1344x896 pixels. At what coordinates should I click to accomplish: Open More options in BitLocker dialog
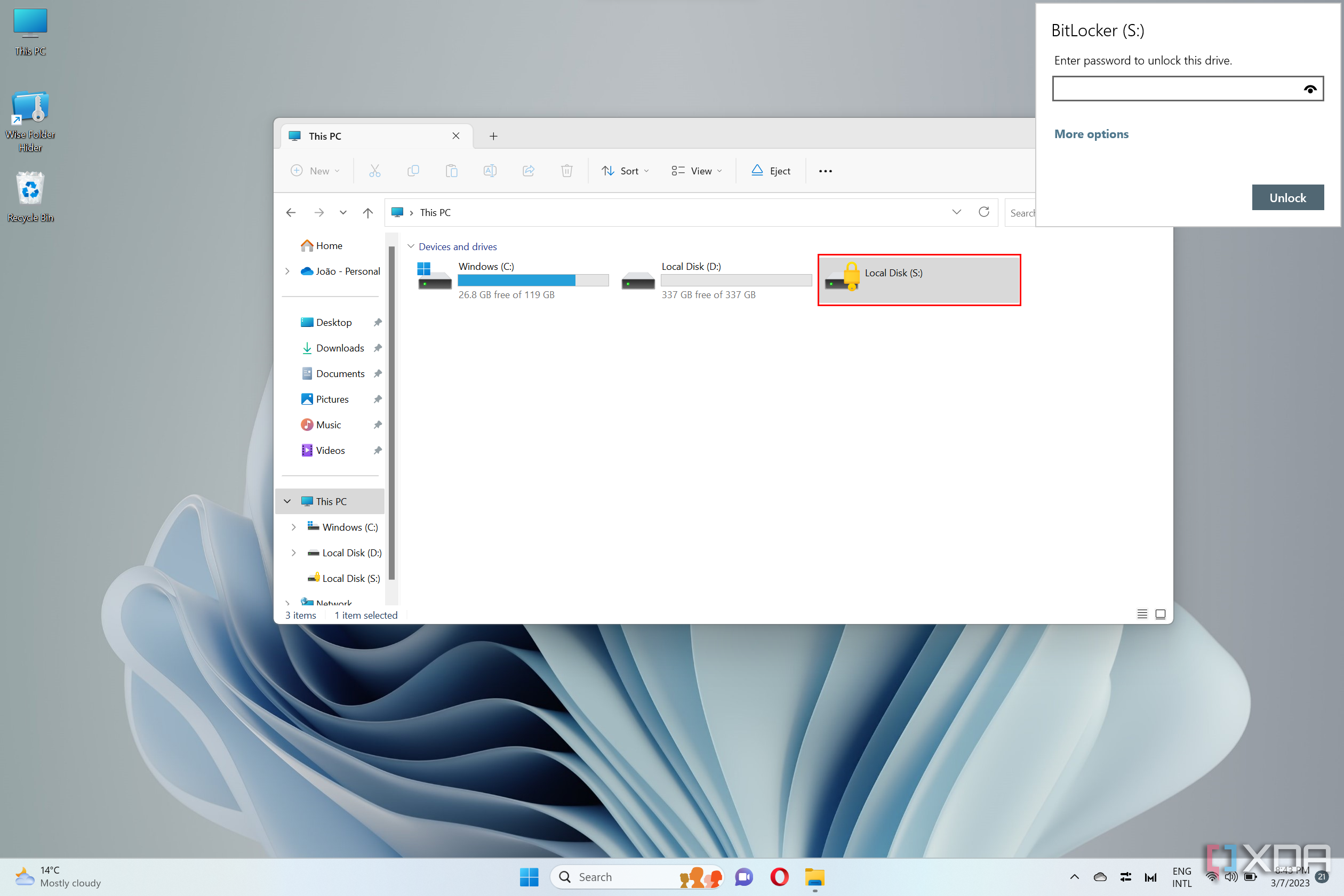tap(1091, 133)
